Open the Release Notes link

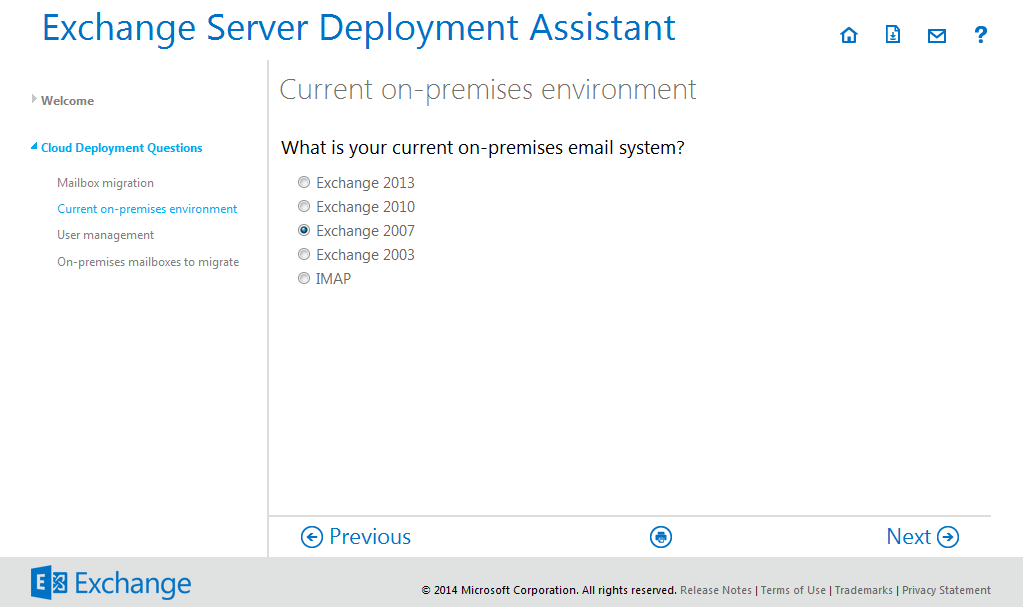point(716,590)
